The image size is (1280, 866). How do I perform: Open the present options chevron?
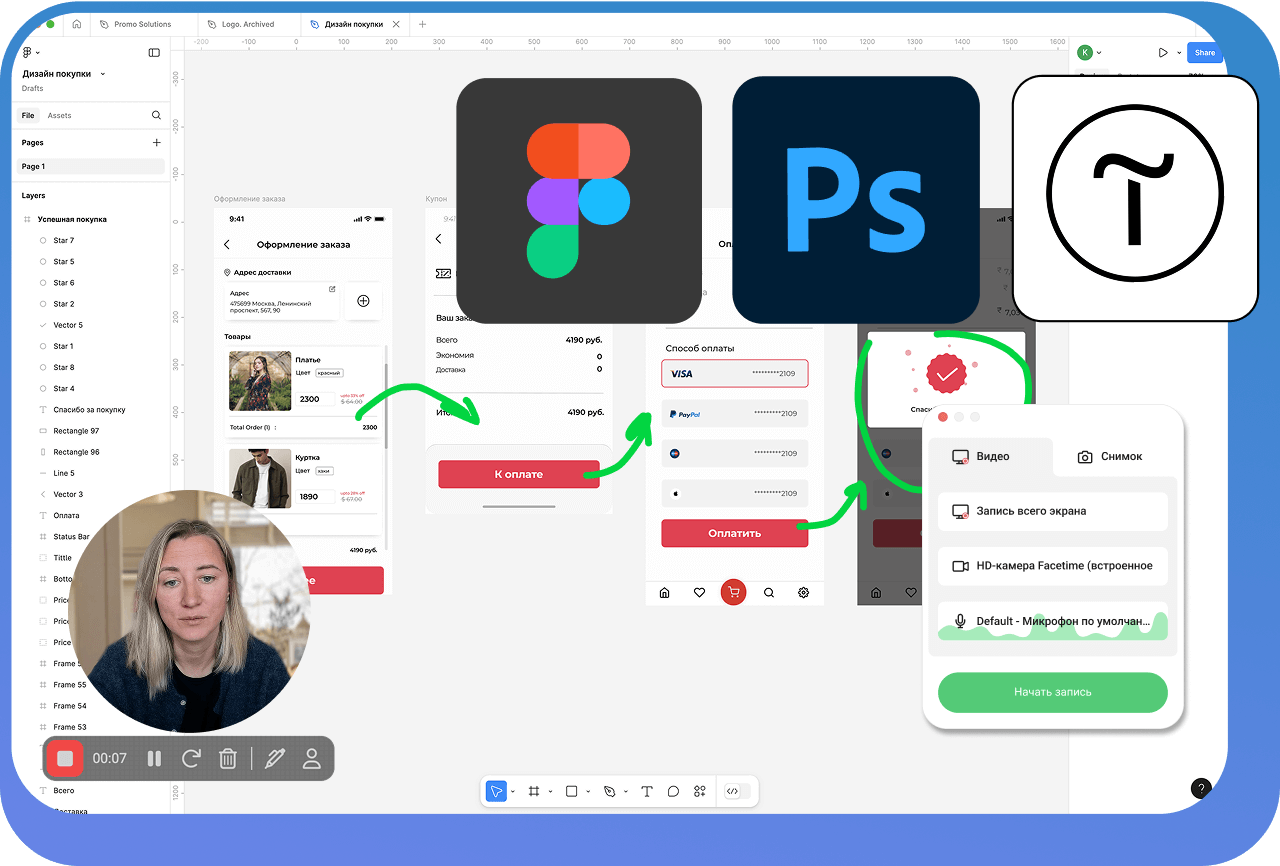[x=1179, y=53]
